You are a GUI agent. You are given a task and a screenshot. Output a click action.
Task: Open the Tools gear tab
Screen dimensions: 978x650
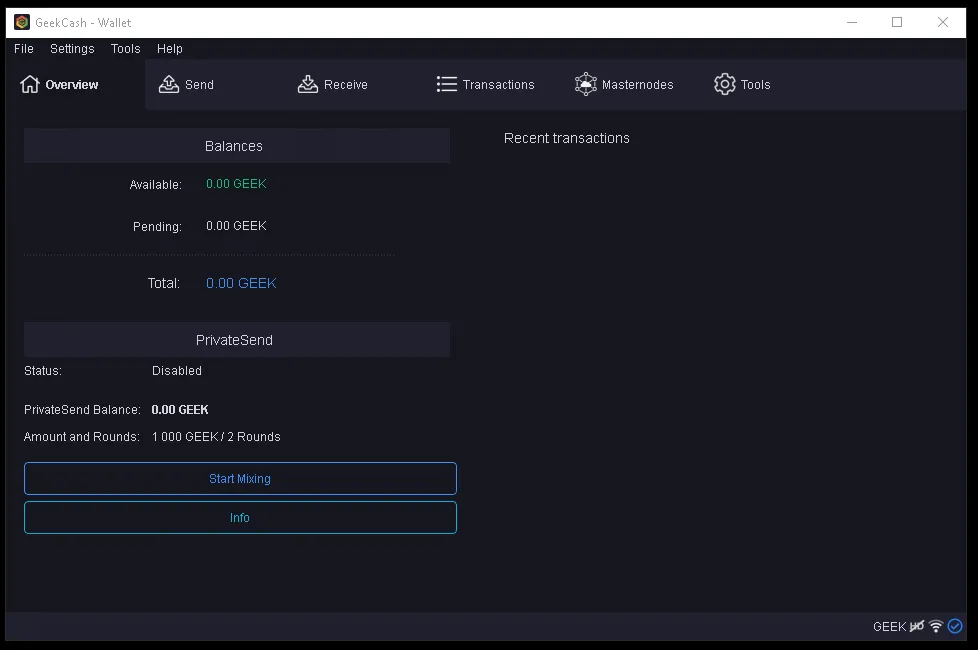pyautogui.click(x=742, y=84)
